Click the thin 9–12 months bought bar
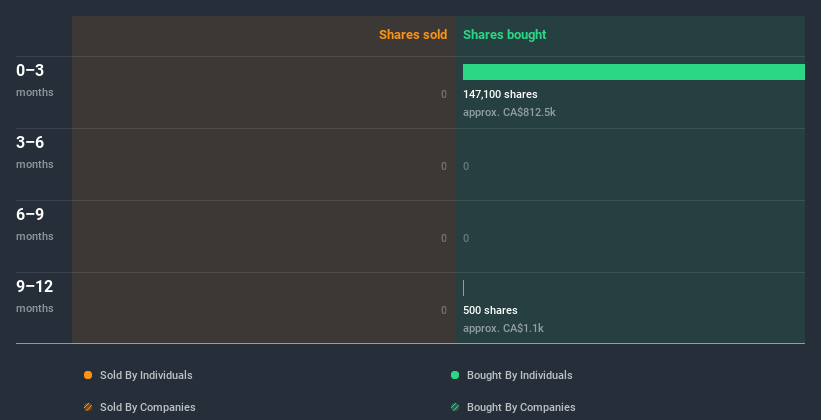The image size is (821, 420). click(x=463, y=288)
